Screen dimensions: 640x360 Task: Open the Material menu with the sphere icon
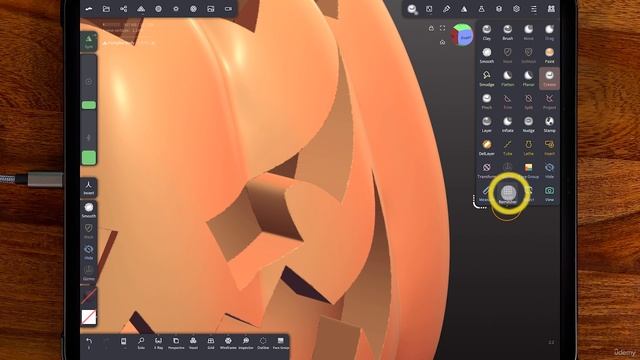(158, 9)
